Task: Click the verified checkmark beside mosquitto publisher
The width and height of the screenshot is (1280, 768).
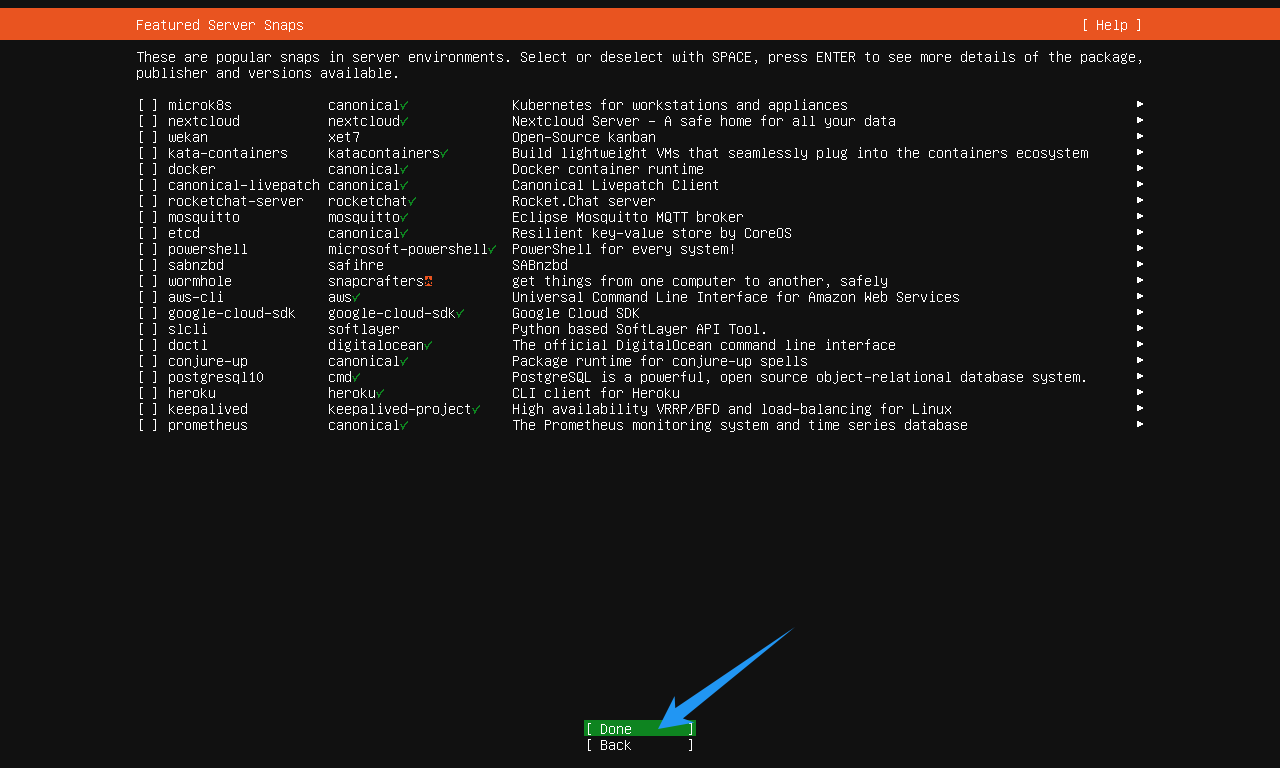Action: [404, 217]
